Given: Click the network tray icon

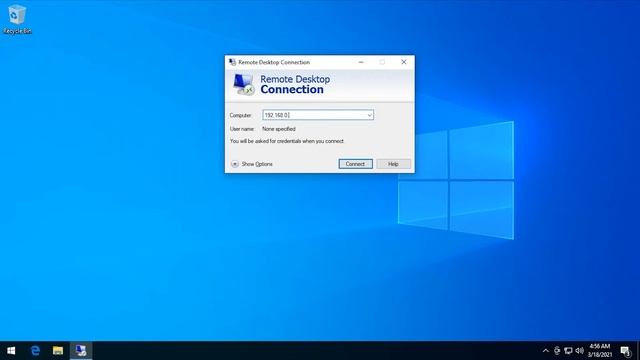Looking at the screenshot, I should tap(568, 351).
